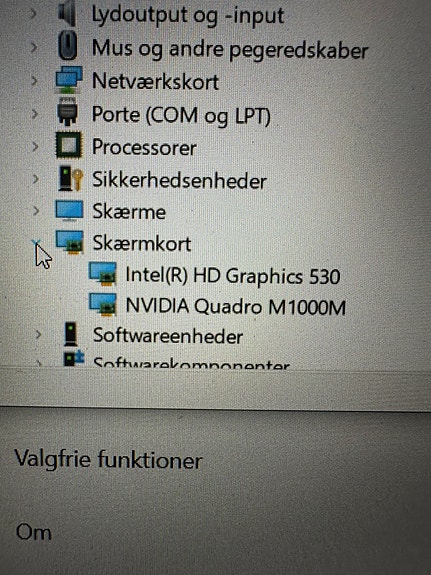Open the Valgfrie funktioner settings link

coord(108,459)
